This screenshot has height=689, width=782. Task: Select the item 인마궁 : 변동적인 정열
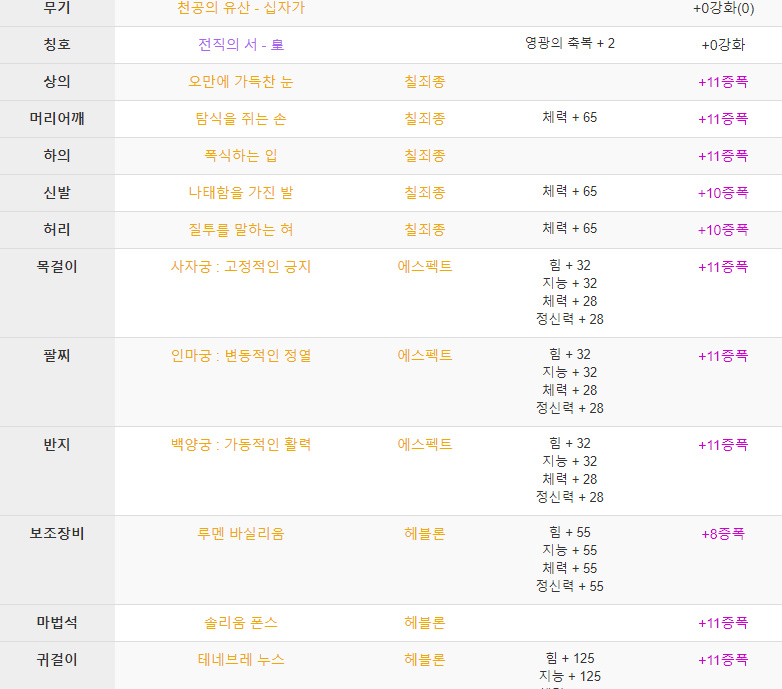click(241, 355)
